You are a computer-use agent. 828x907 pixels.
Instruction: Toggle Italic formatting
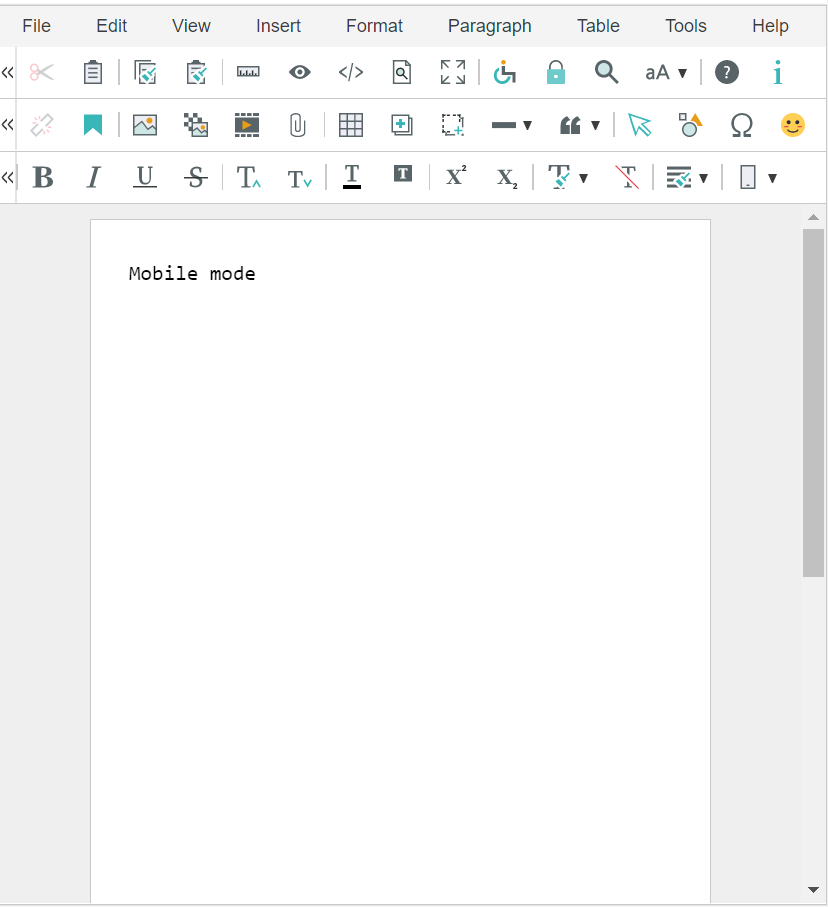93,178
